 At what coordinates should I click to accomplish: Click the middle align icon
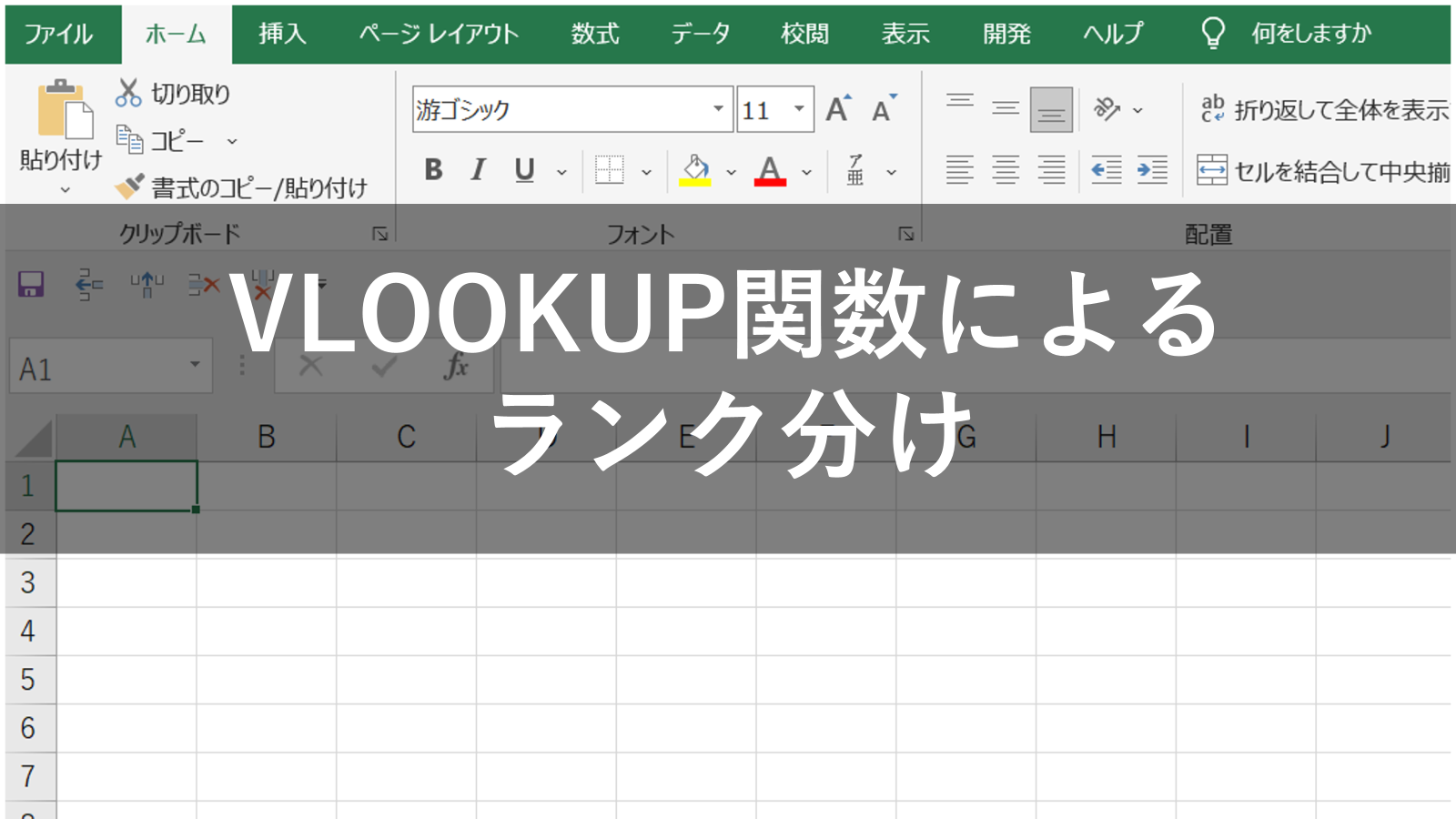[x=1006, y=109]
